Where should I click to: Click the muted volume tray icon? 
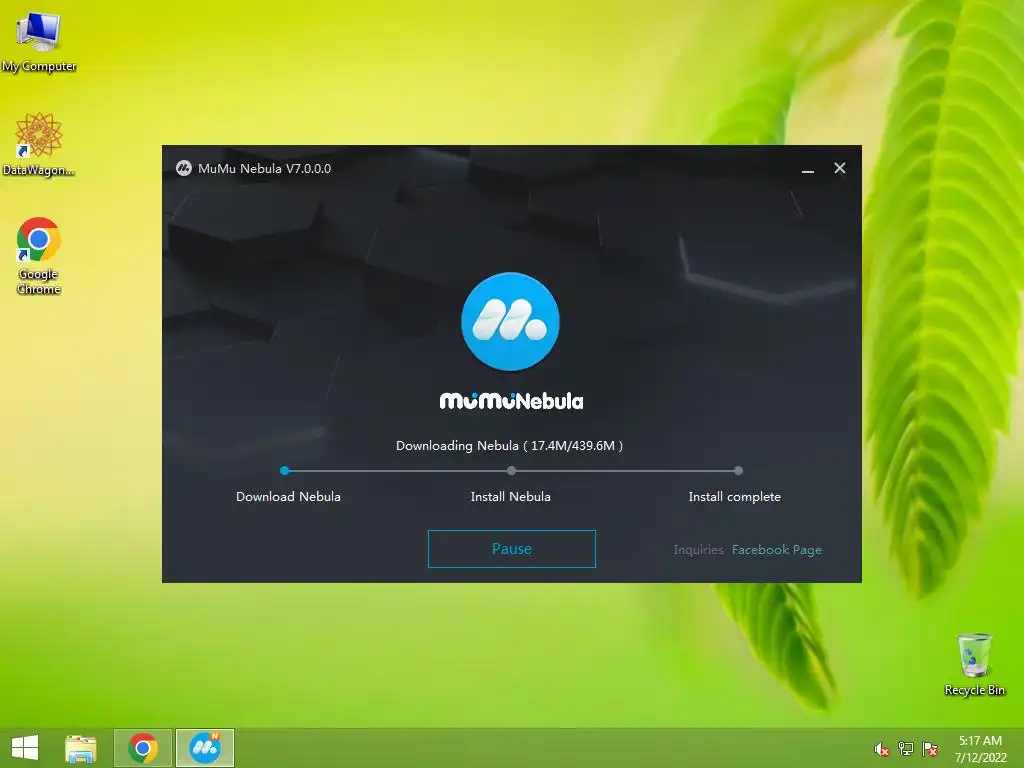click(882, 749)
